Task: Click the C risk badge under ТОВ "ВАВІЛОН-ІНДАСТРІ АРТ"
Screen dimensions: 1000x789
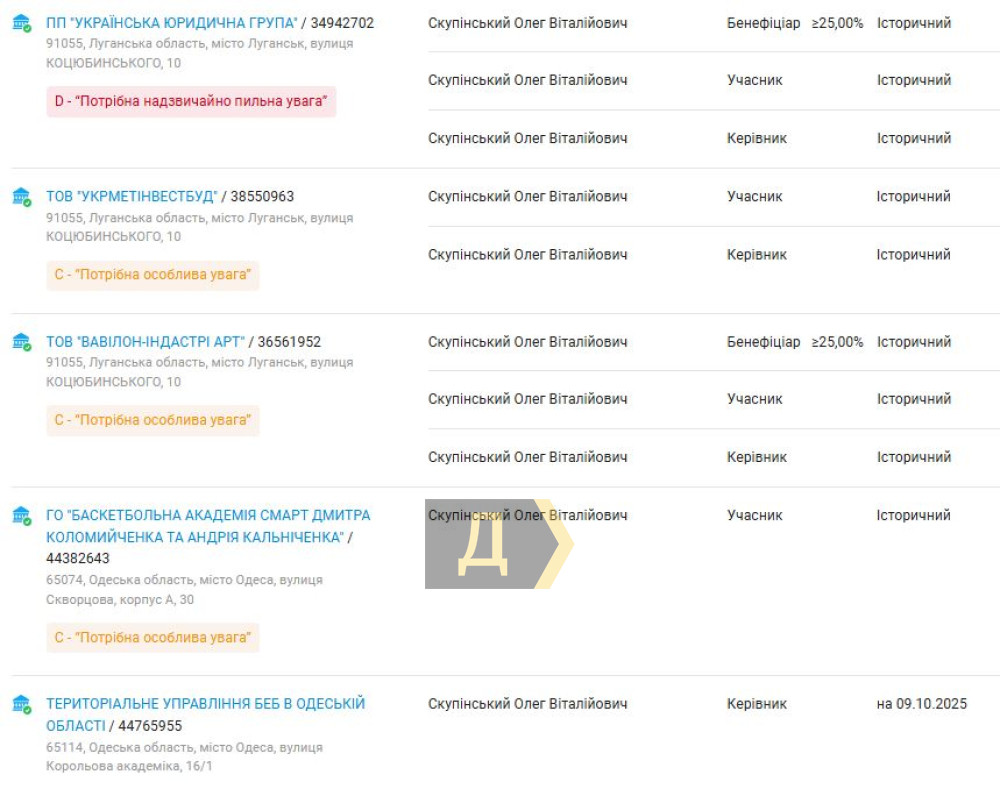Action: point(152,420)
